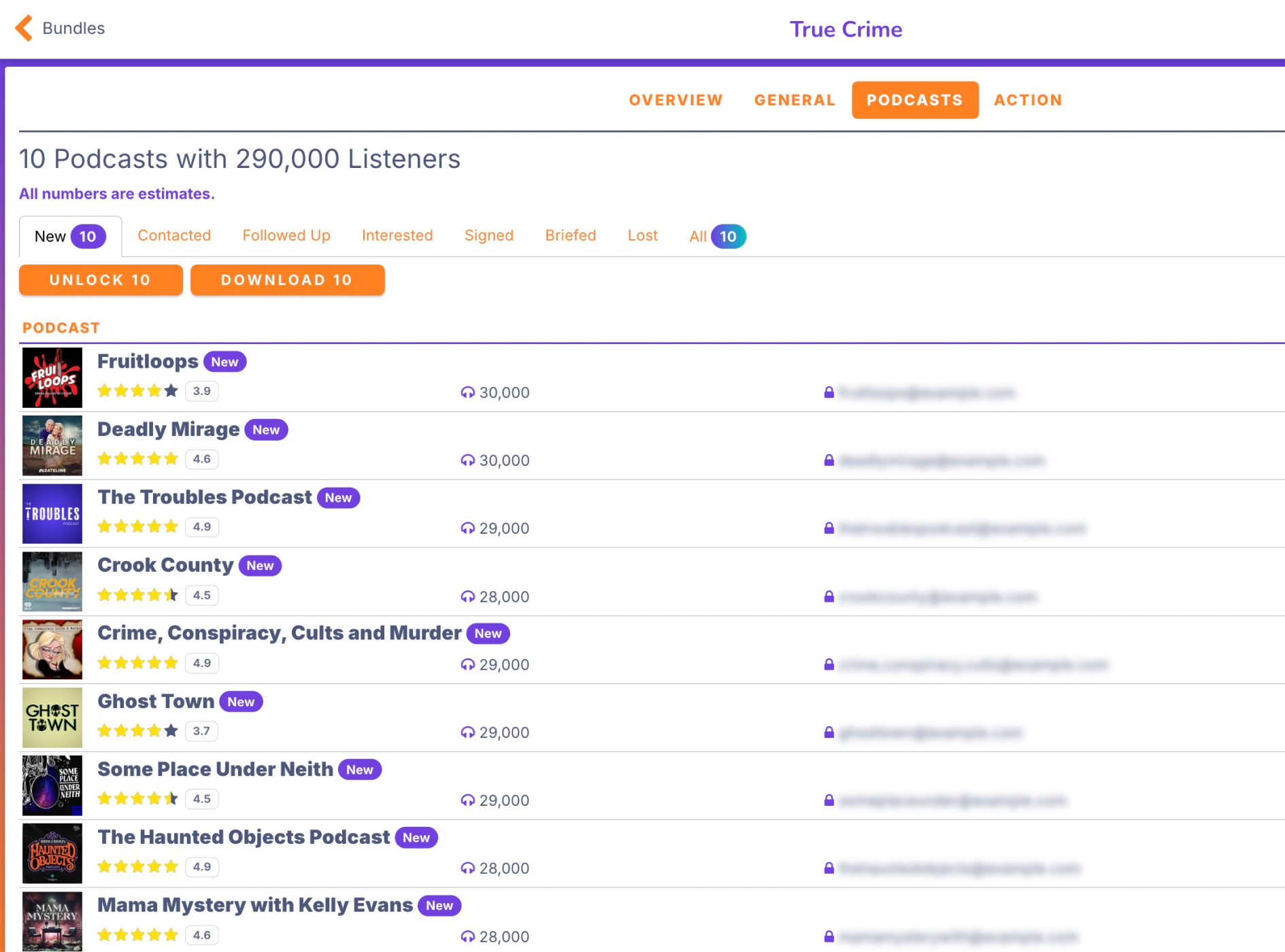Click the lock icon on Crook County row

(x=829, y=596)
